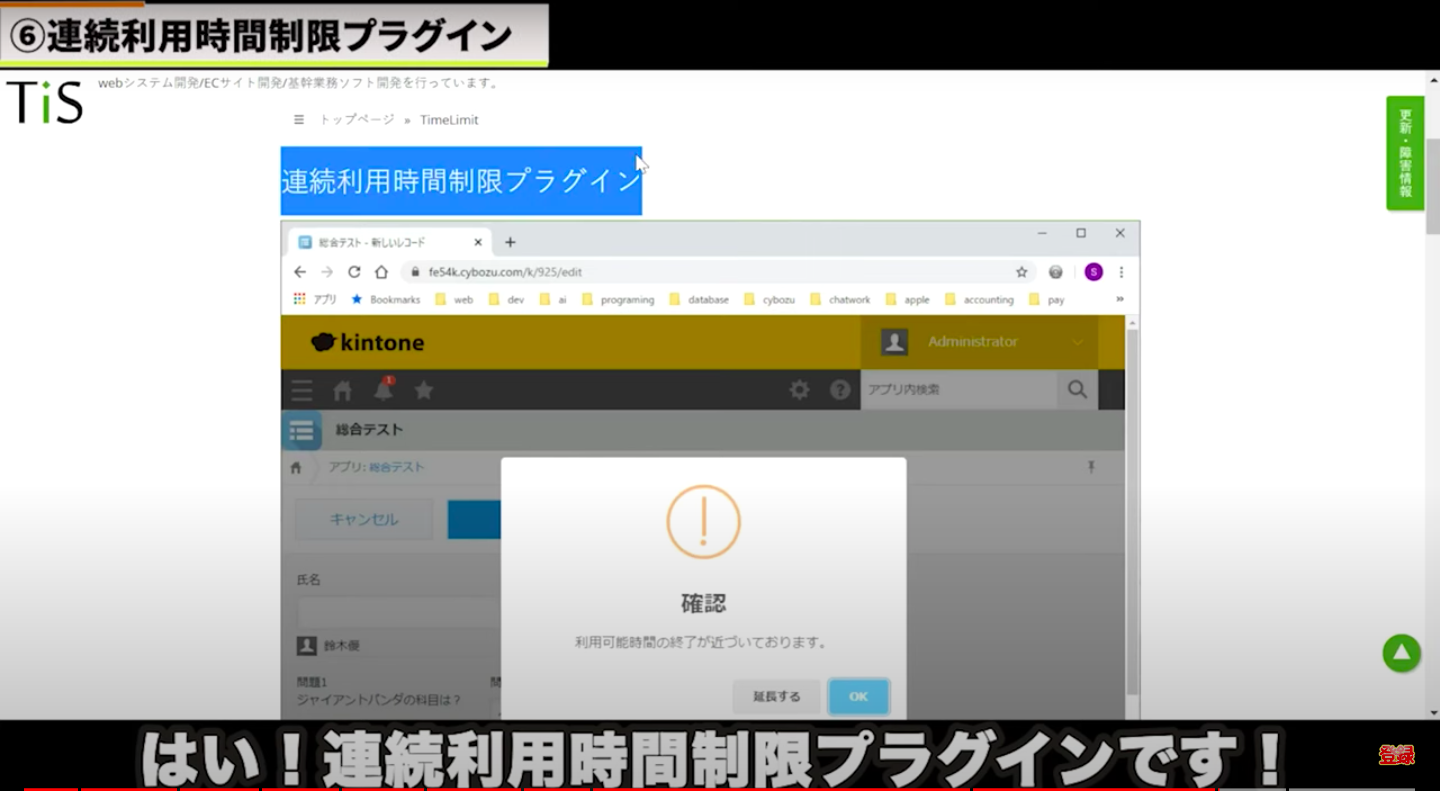Image resolution: width=1440 pixels, height=791 pixels.
Task: Click the トップページ breadcrumb link
Action: pos(357,120)
